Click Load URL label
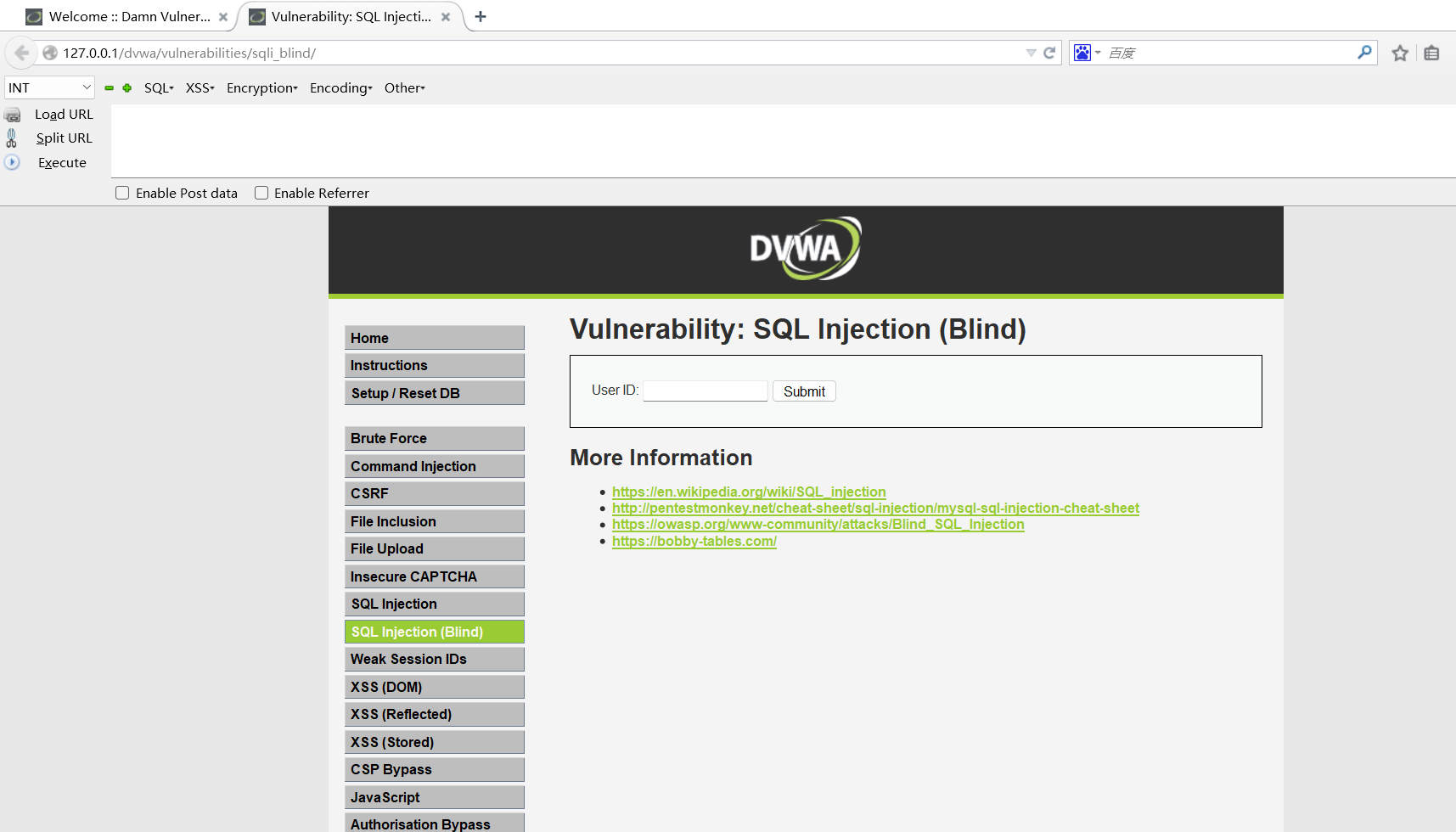This screenshot has height=832, width=1456. [x=64, y=114]
